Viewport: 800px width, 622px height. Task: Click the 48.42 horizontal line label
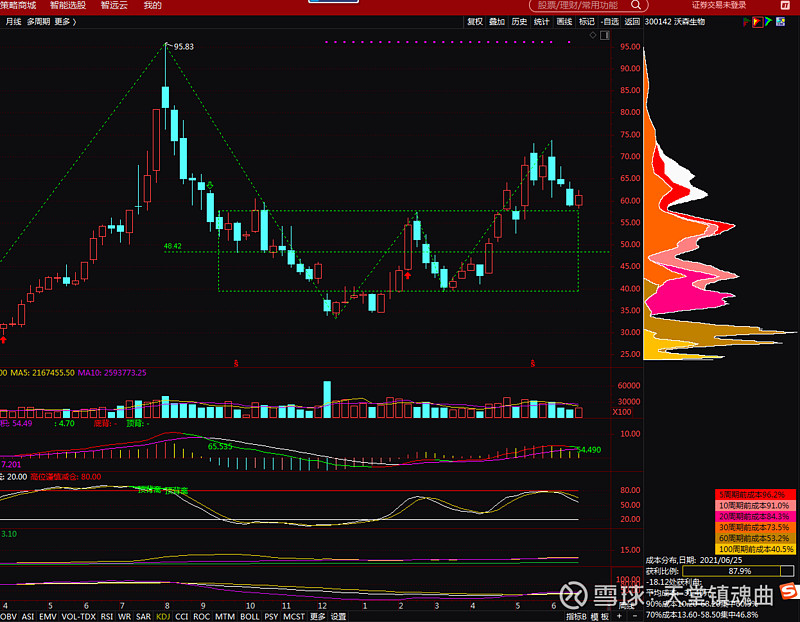pos(172,246)
